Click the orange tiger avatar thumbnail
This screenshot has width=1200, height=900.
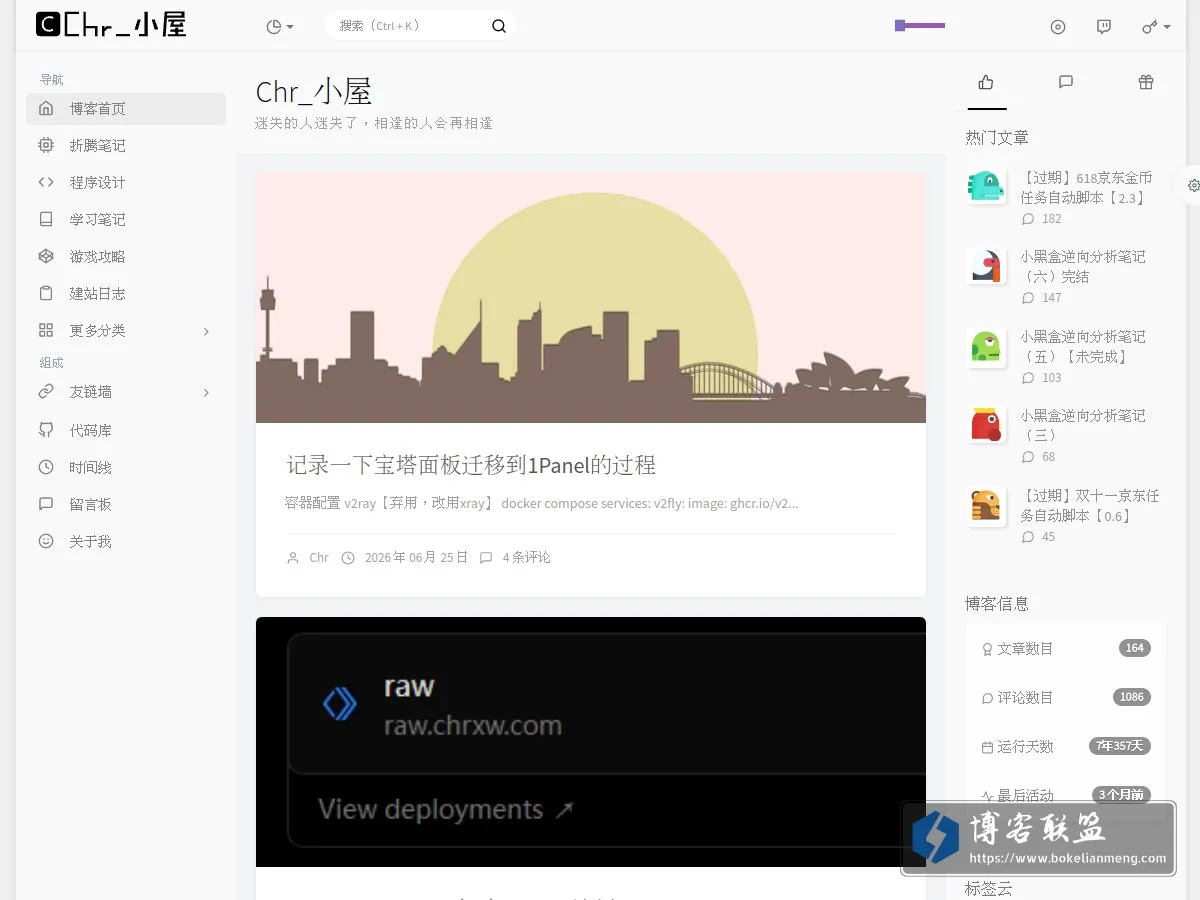(x=986, y=505)
